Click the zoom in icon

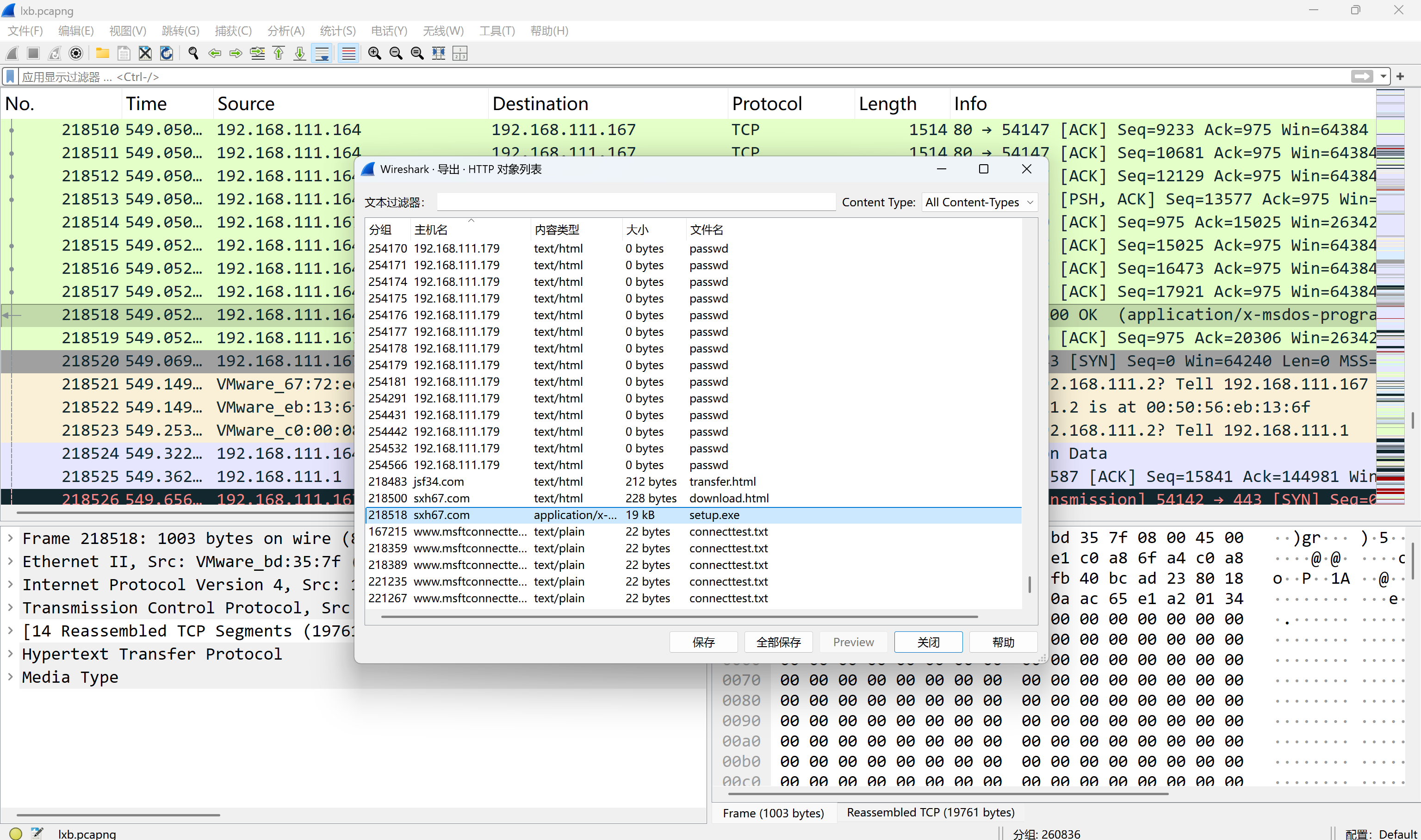pos(374,53)
